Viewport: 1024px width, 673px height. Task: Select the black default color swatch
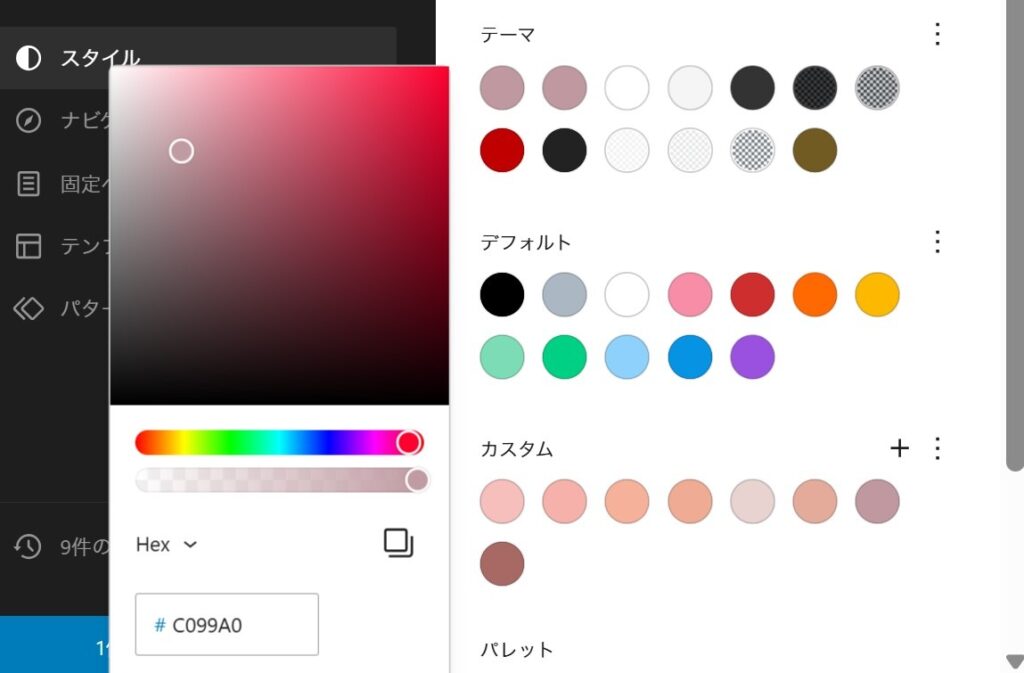click(x=502, y=294)
